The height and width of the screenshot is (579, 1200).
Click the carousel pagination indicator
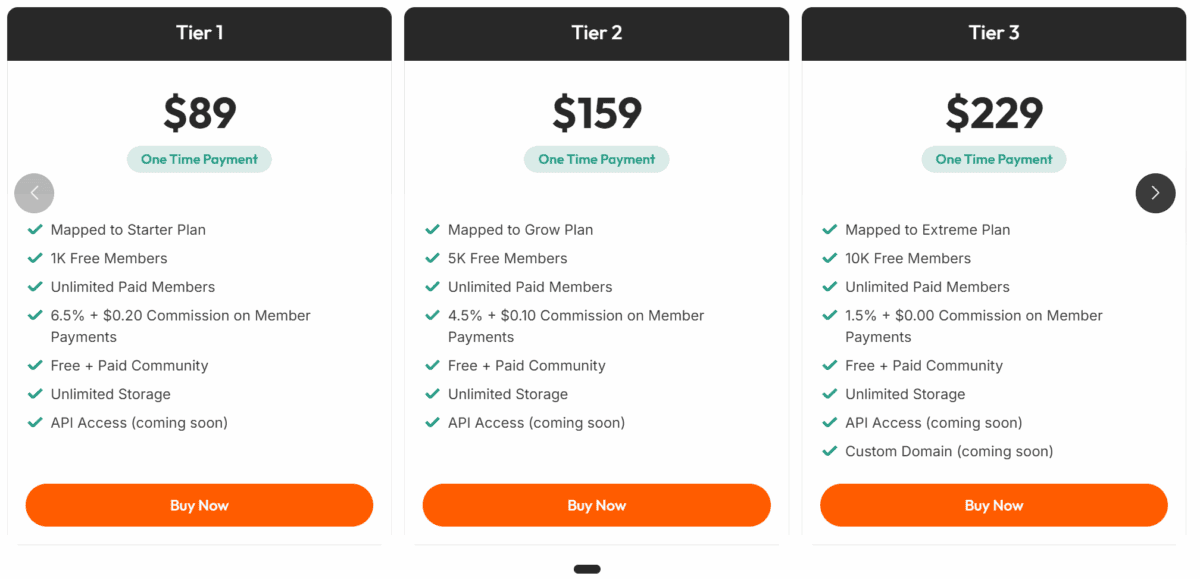pyautogui.click(x=587, y=569)
